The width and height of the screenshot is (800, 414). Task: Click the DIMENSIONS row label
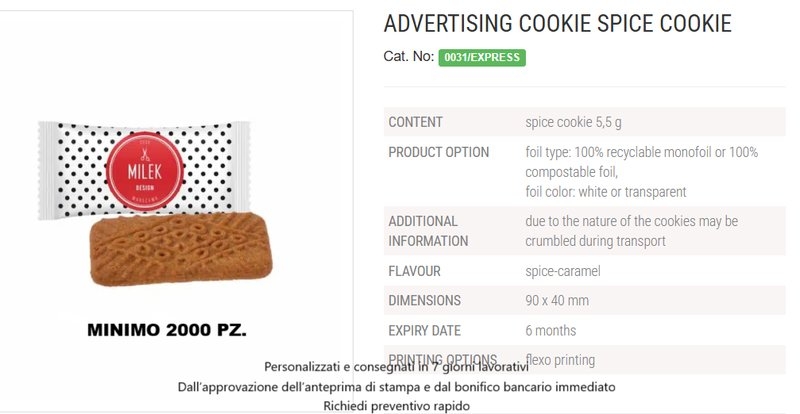point(424,300)
